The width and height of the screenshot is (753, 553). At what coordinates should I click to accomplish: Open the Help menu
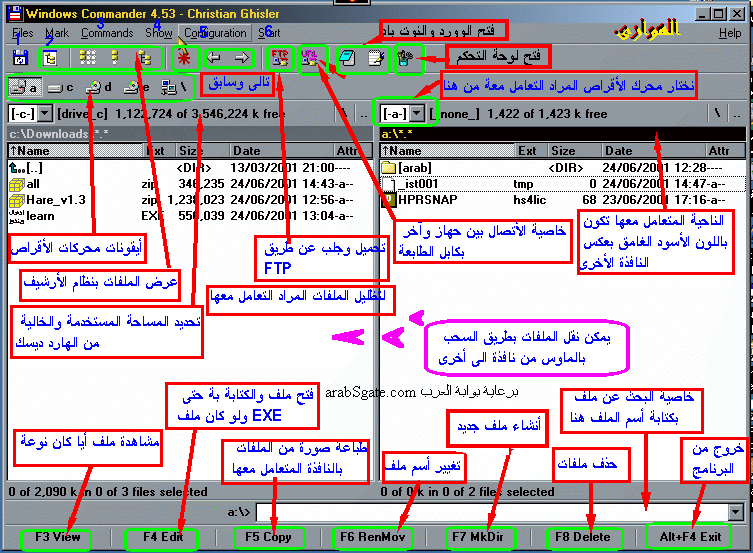pyautogui.click(x=730, y=33)
